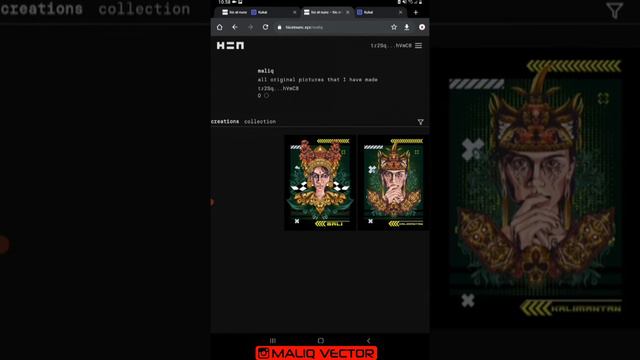Click the wallet address under the profile description
This screenshot has height=360, width=640.
(x=278, y=88)
